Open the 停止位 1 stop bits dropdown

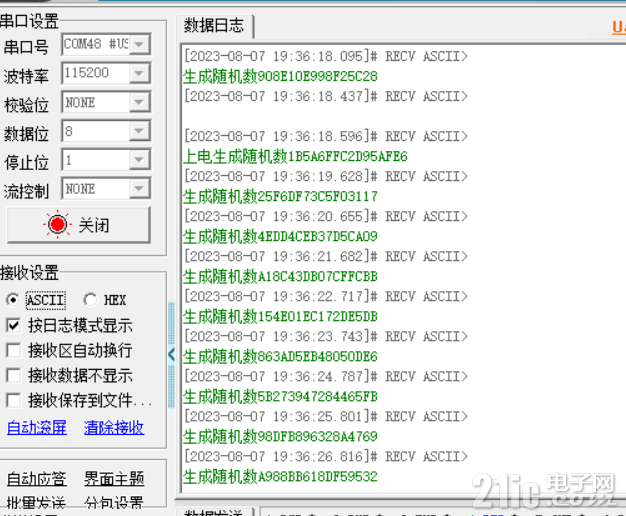139,160
